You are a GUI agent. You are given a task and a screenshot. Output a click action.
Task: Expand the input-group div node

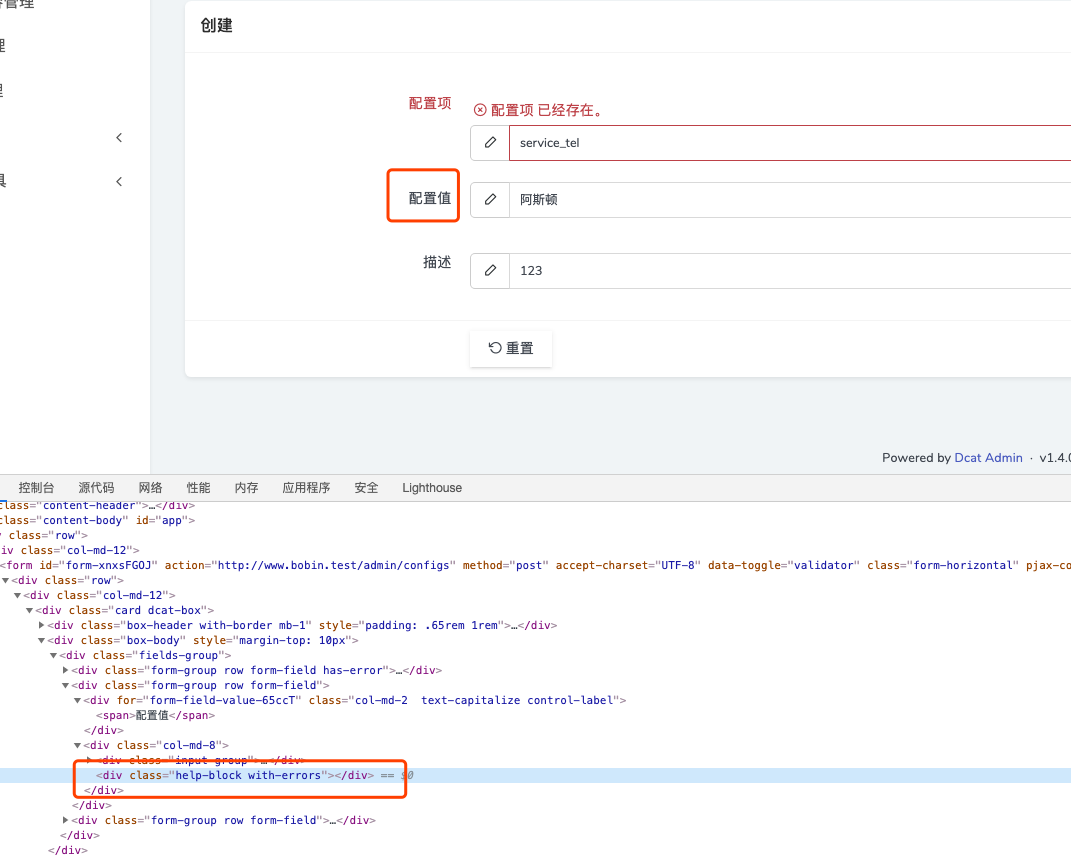[x=91, y=760]
